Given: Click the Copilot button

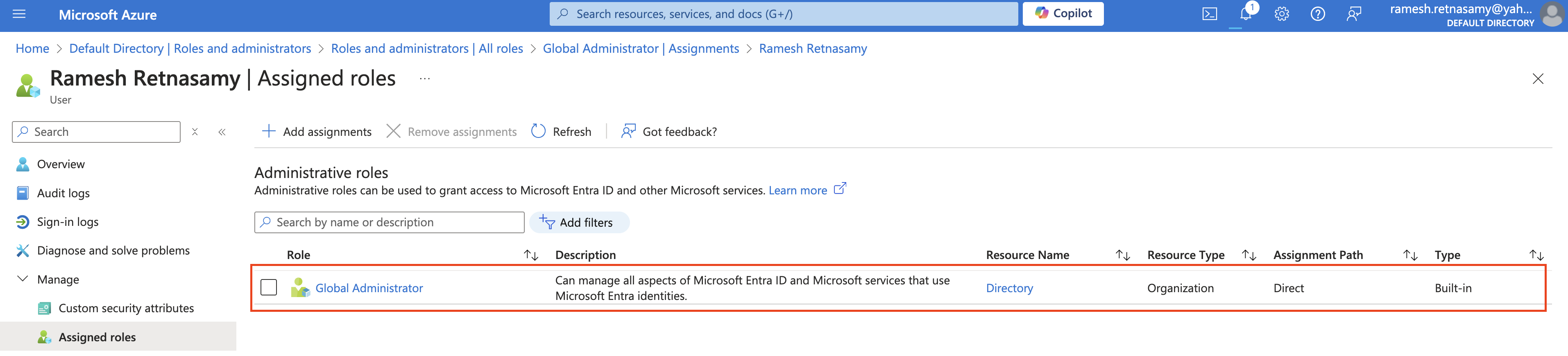Looking at the screenshot, I should pos(1063,14).
